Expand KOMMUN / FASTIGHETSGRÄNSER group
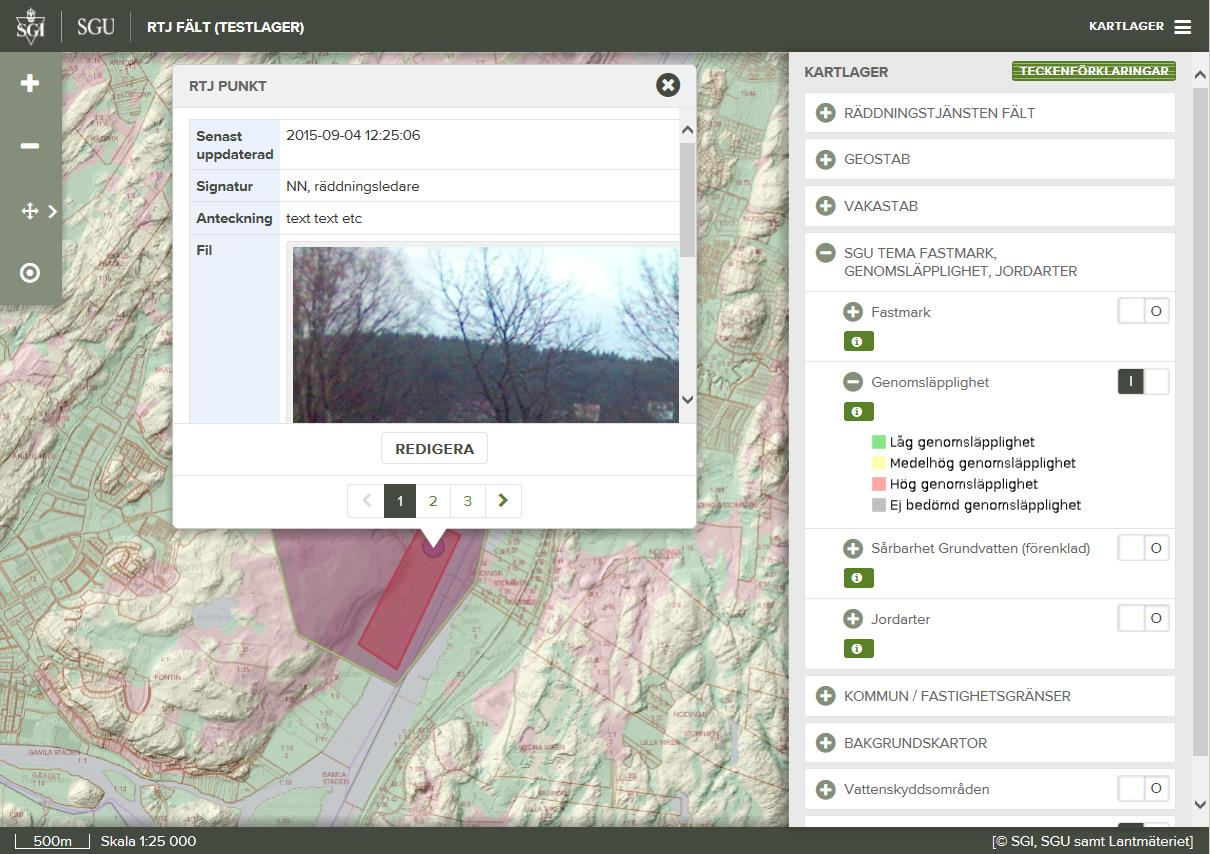This screenshot has width=1210, height=854. pyautogui.click(x=825, y=696)
